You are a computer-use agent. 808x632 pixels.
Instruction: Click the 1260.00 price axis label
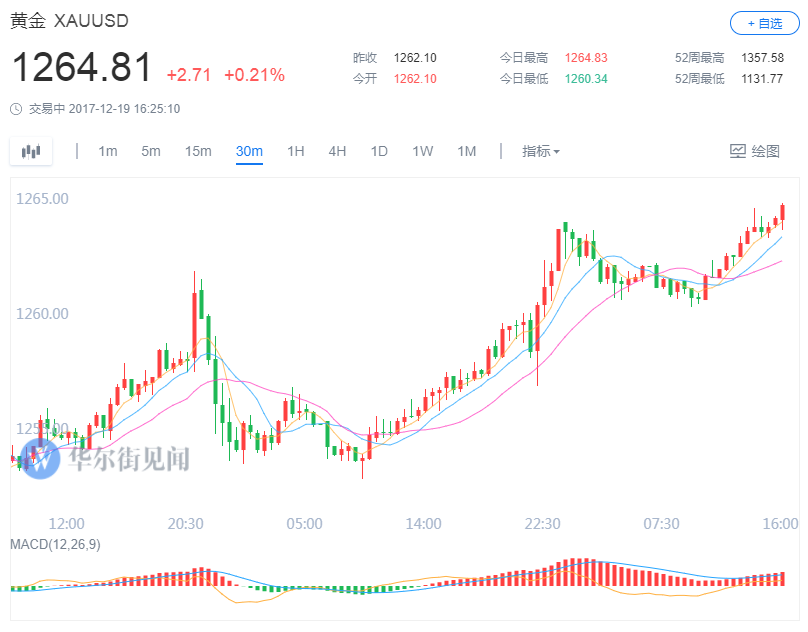pyautogui.click(x=42, y=313)
